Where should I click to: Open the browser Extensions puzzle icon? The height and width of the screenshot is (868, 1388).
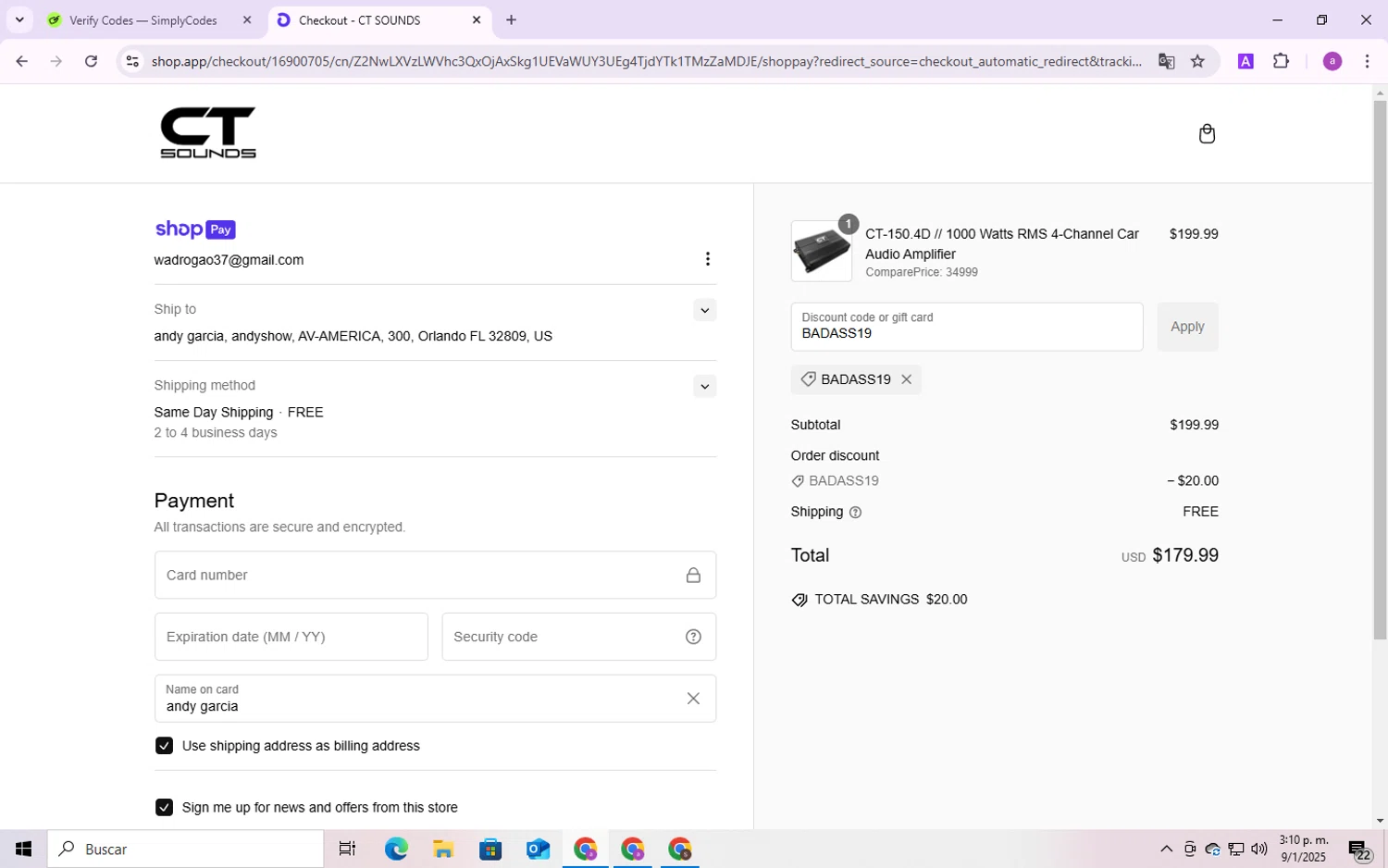(1281, 61)
